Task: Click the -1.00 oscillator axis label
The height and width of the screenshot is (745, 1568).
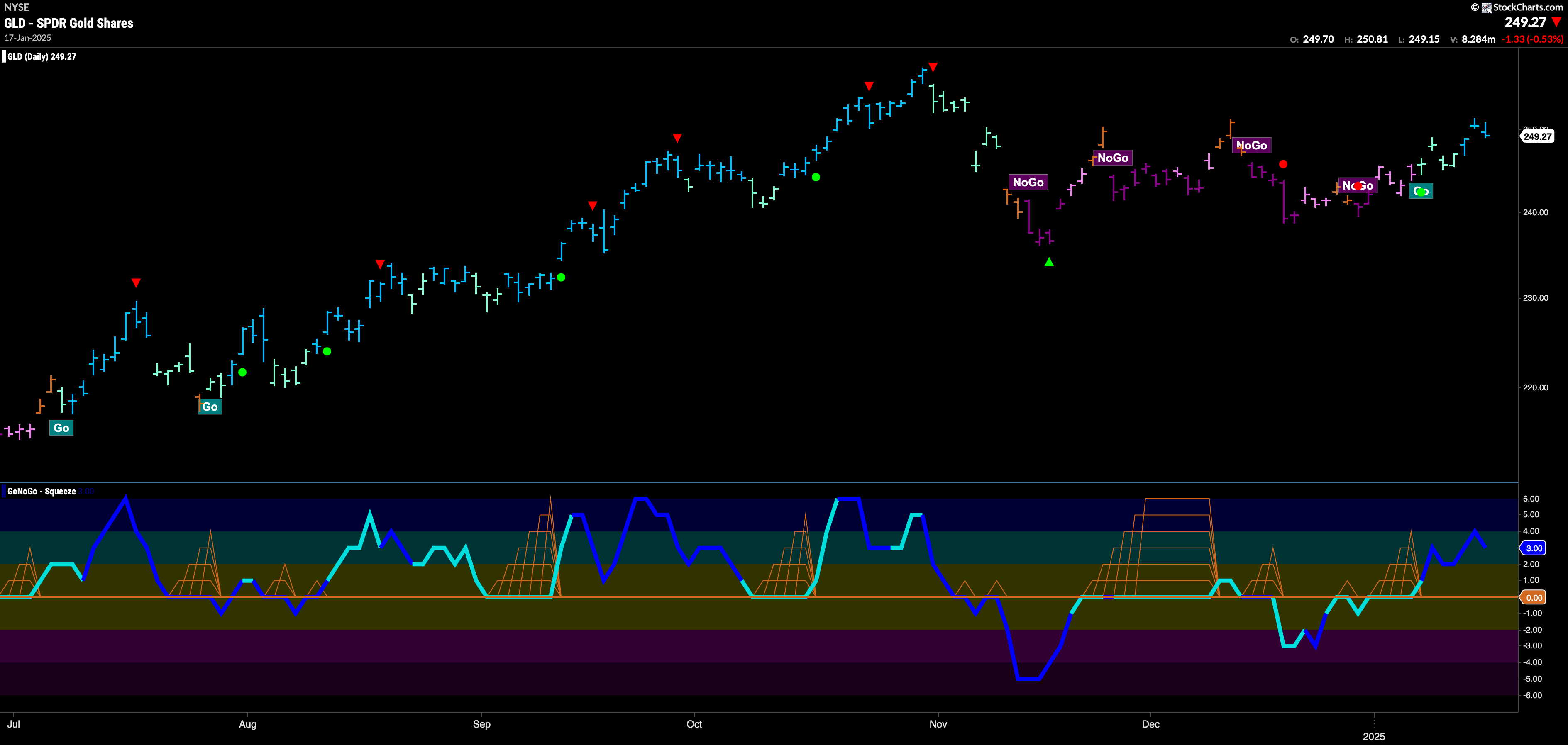Action: (1532, 614)
